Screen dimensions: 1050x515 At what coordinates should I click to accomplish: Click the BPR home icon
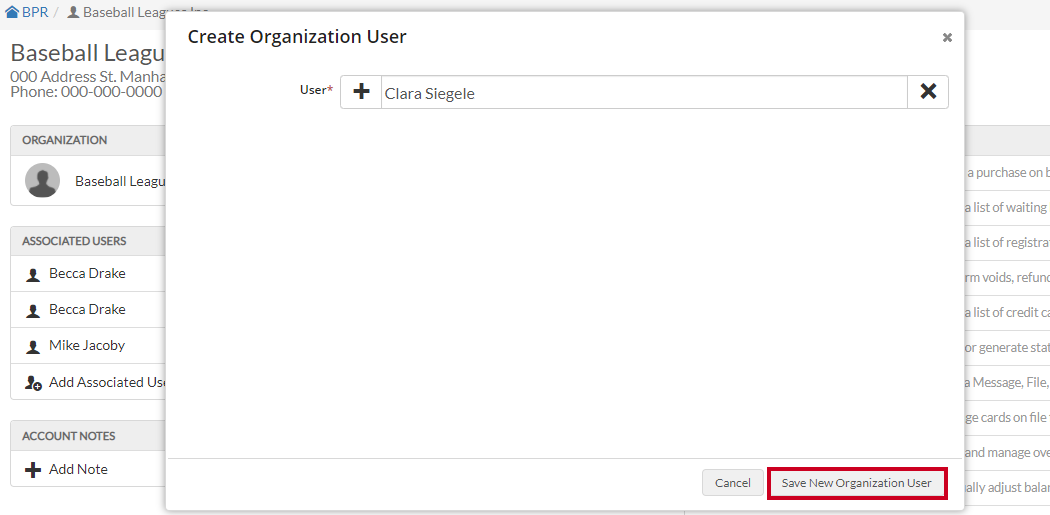(12, 12)
